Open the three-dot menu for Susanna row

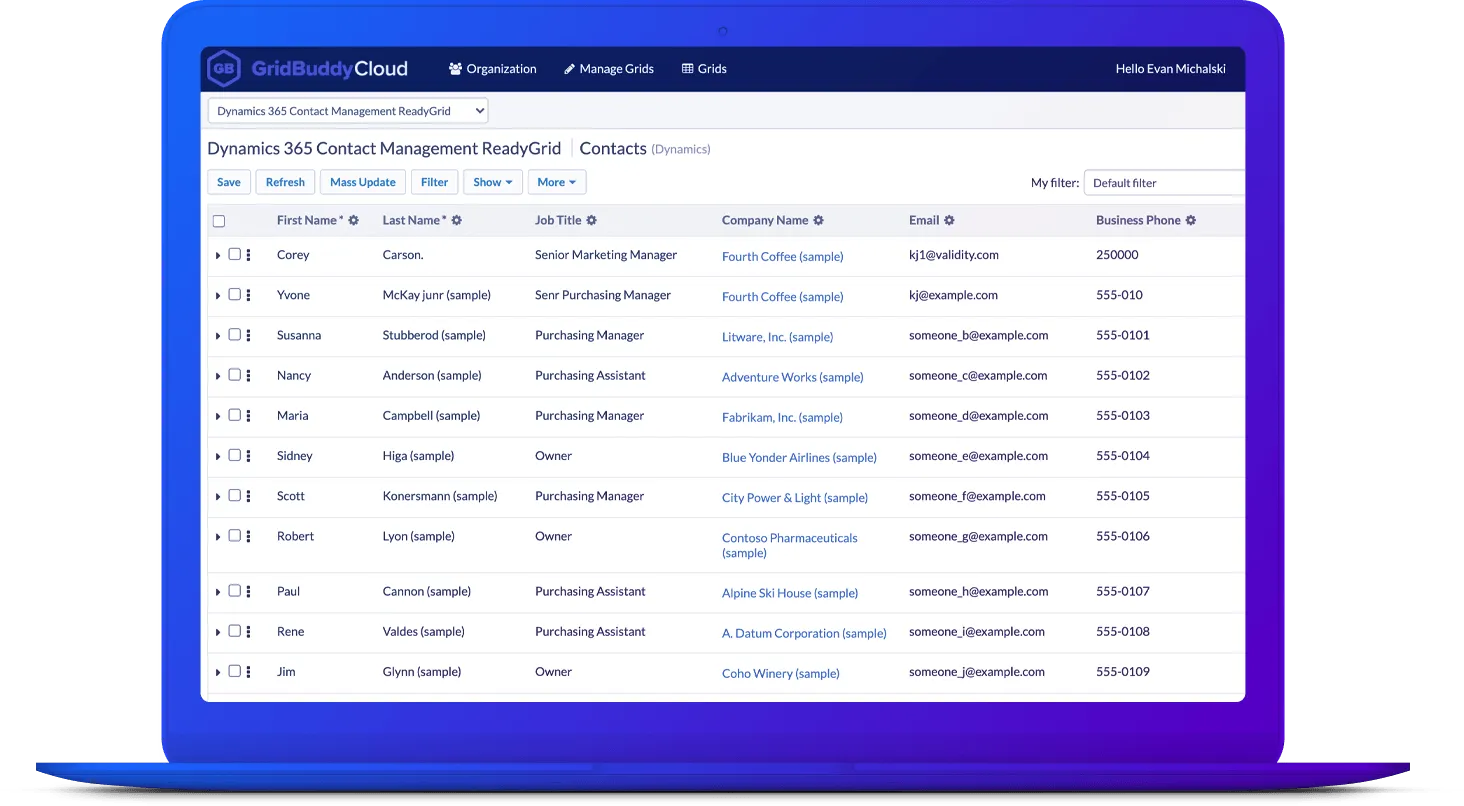coord(248,335)
